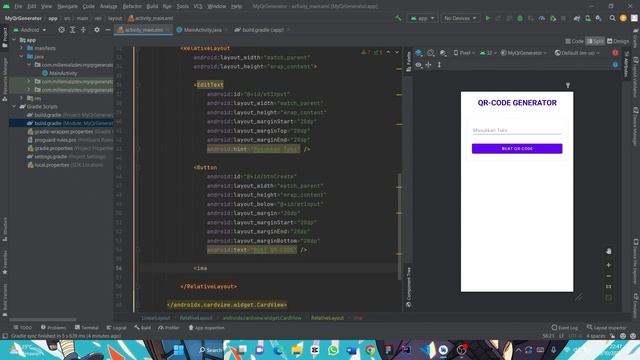Click the purple QR code button in preview
Screen dimensions: 640x360
pos(517,149)
